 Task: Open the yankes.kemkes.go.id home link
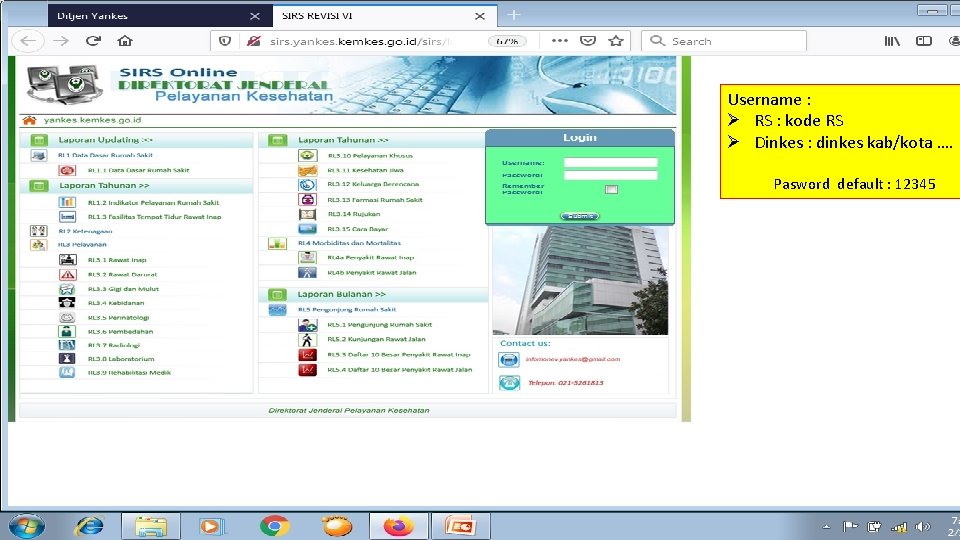coord(92,120)
